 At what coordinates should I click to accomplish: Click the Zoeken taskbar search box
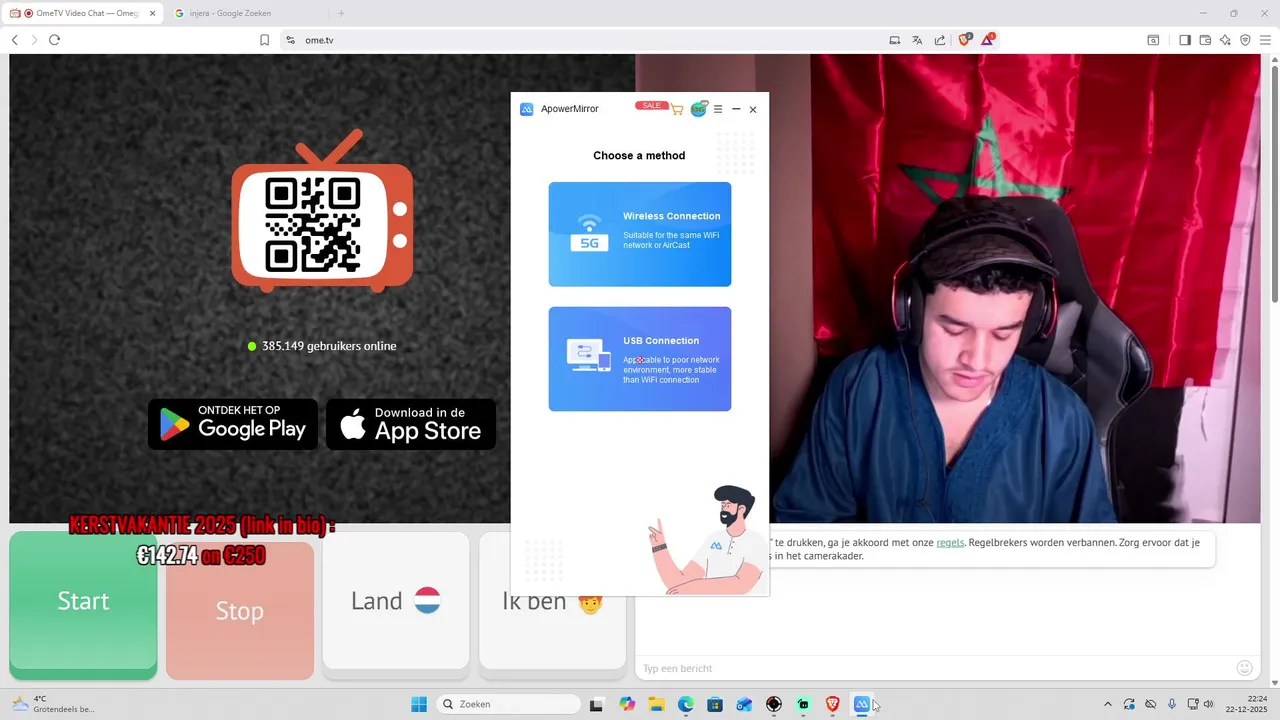click(x=508, y=704)
